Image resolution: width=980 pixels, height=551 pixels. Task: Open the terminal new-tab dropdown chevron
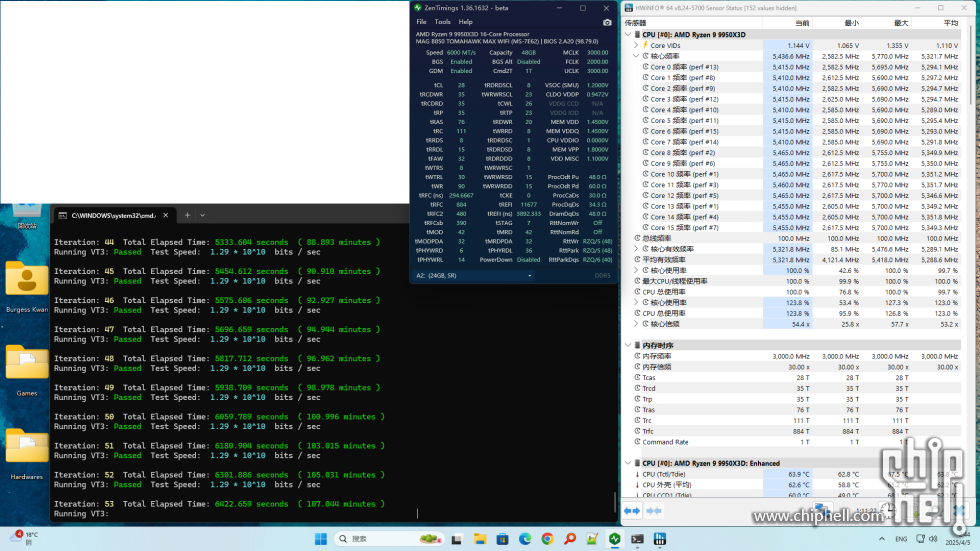202,216
